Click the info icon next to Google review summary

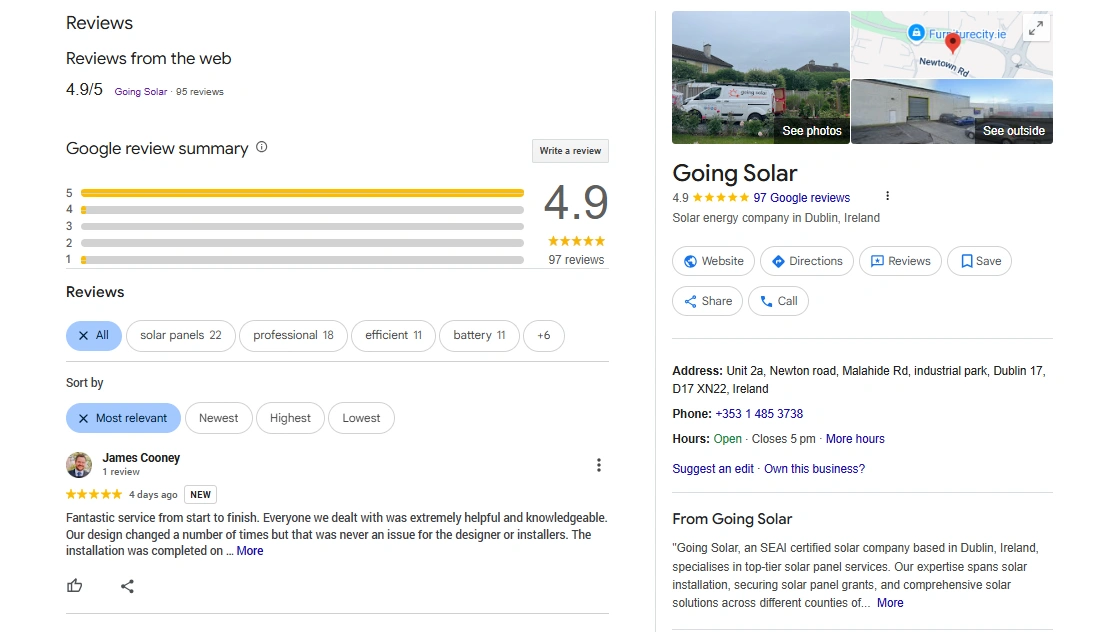tap(262, 147)
